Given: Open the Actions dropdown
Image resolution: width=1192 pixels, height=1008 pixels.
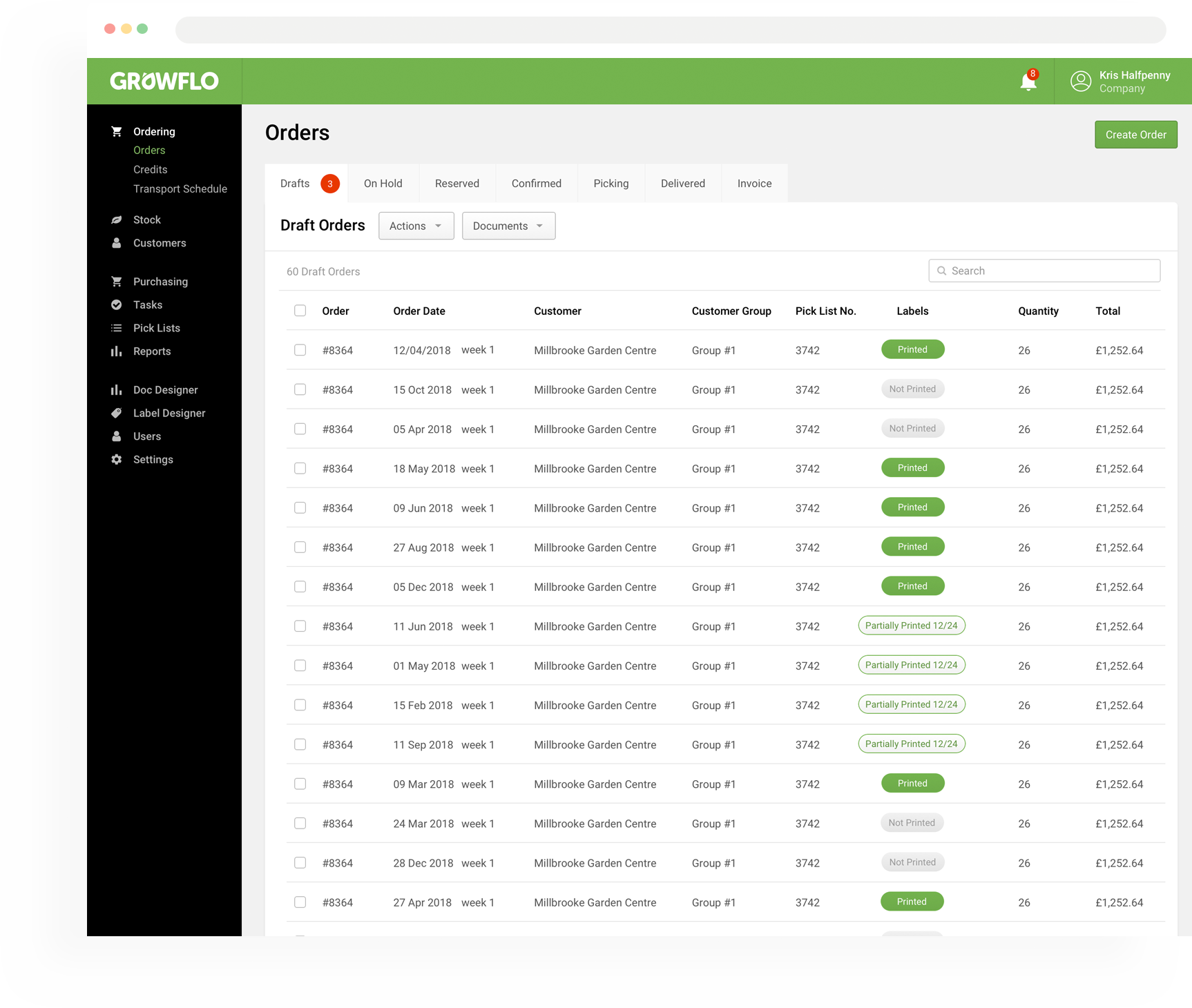Looking at the screenshot, I should pos(415,226).
